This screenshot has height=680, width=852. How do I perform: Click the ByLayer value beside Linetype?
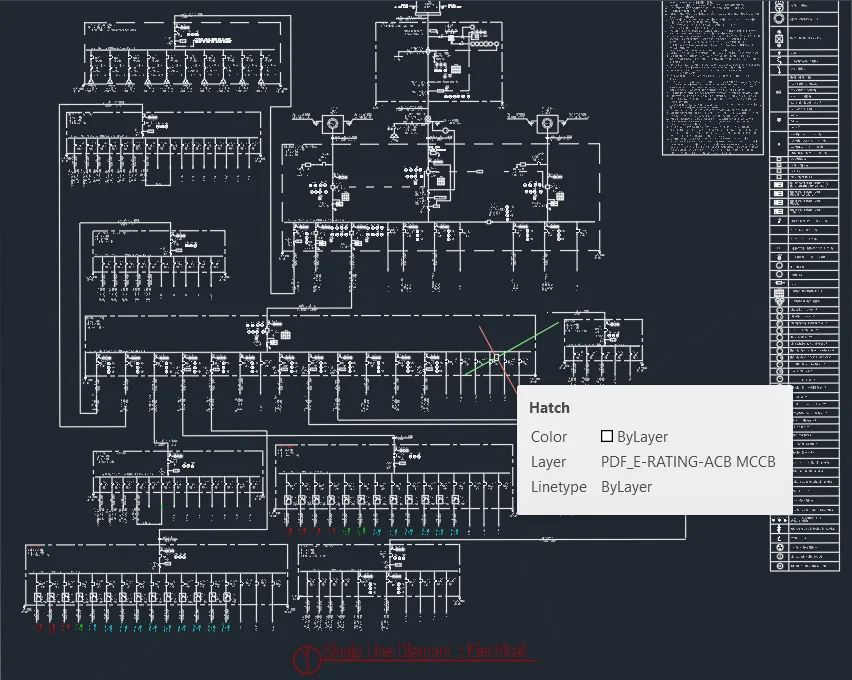[627, 487]
